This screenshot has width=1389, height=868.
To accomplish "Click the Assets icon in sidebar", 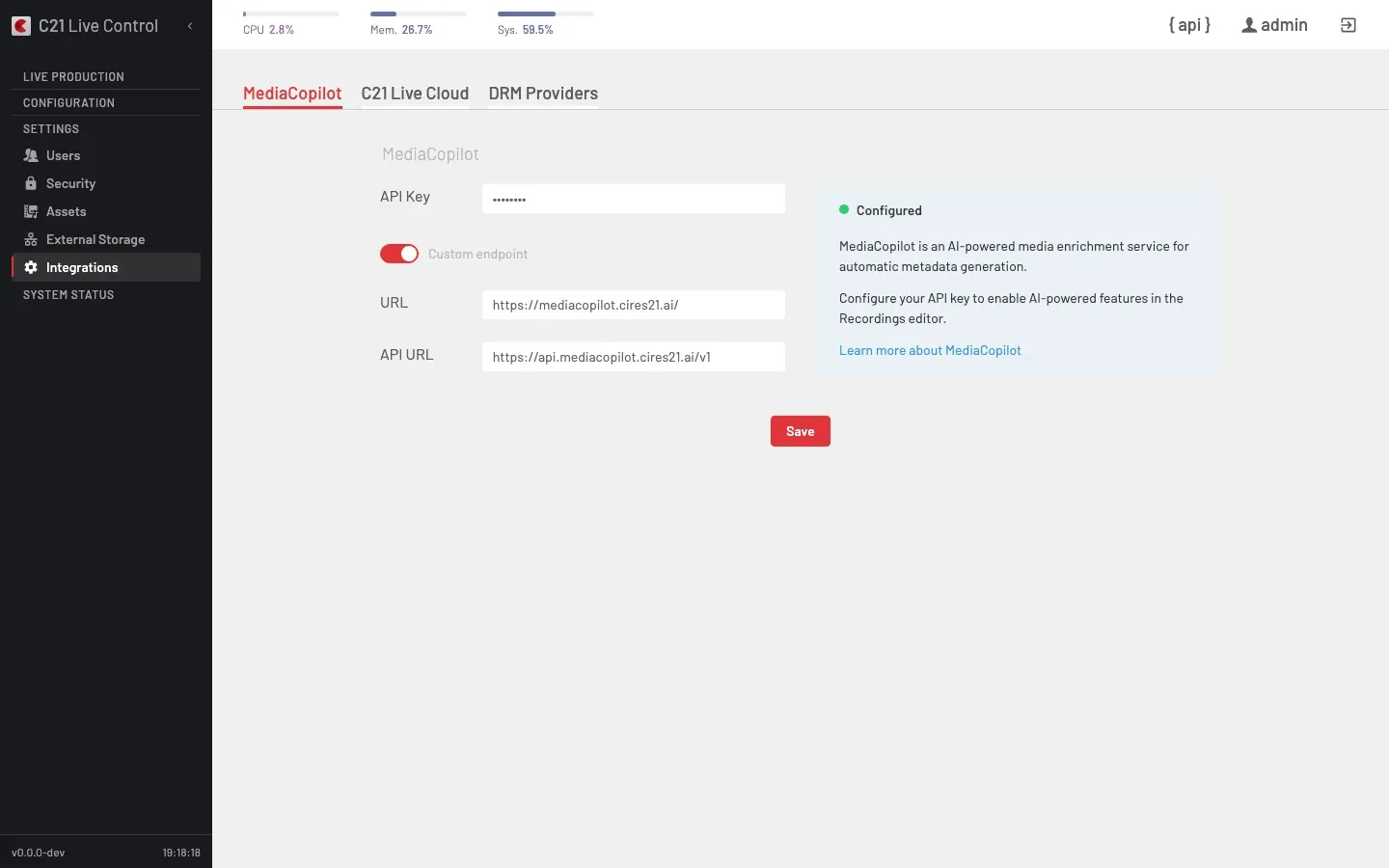I will point(31,211).
